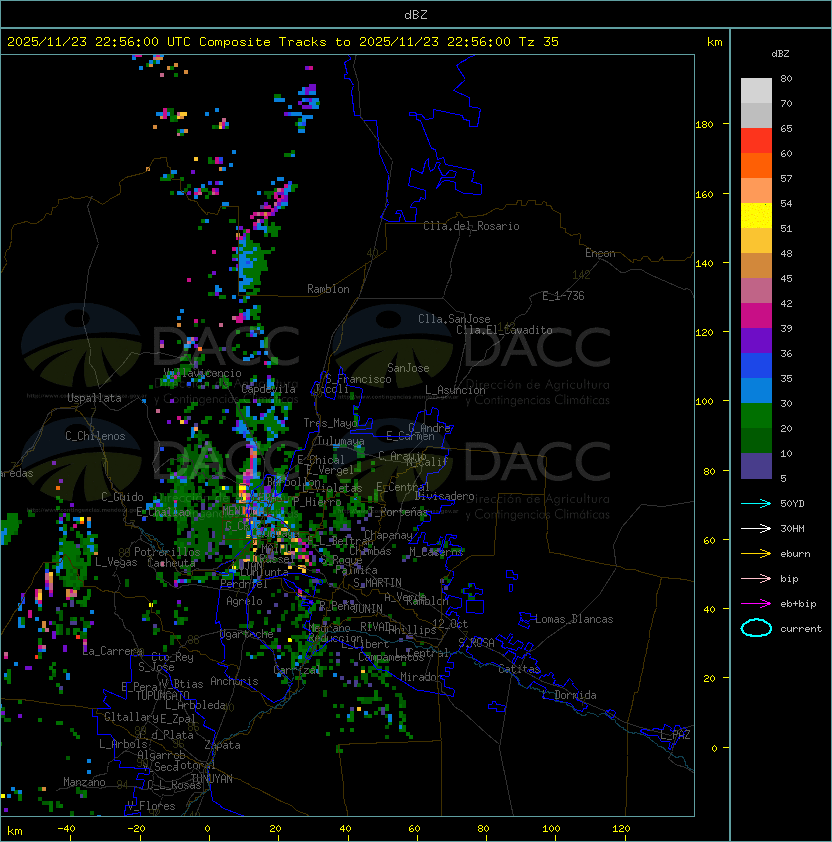Image resolution: width=832 pixels, height=842 pixels.
Task: Click the magenta eb+bip arrow symbol
Action: [x=756, y=604]
